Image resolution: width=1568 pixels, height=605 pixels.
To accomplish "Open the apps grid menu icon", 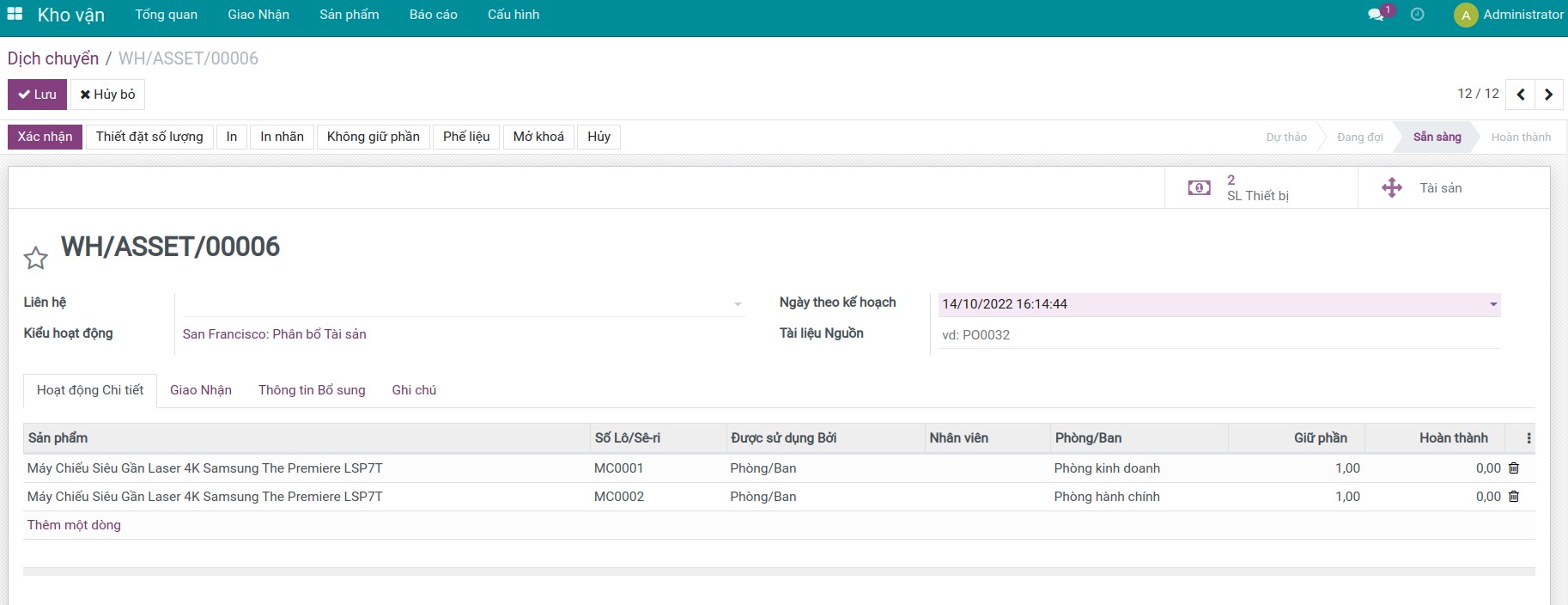I will (15, 15).
